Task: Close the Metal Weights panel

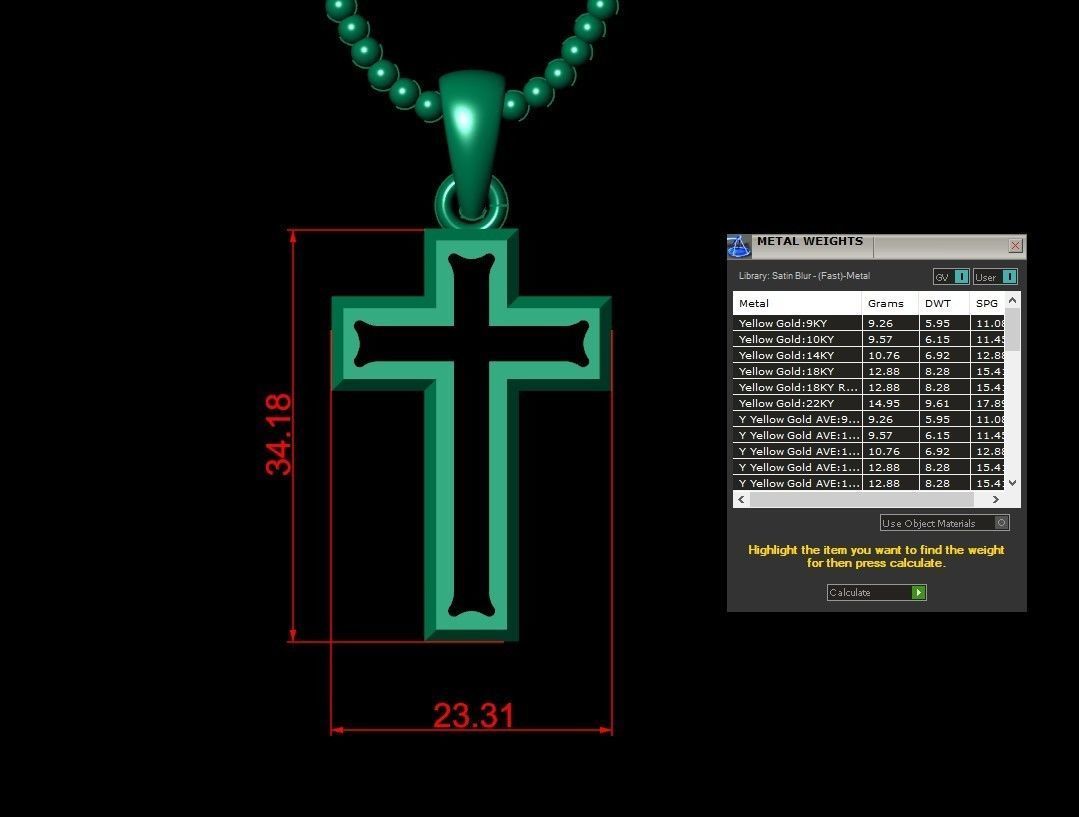Action: pos(1015,246)
